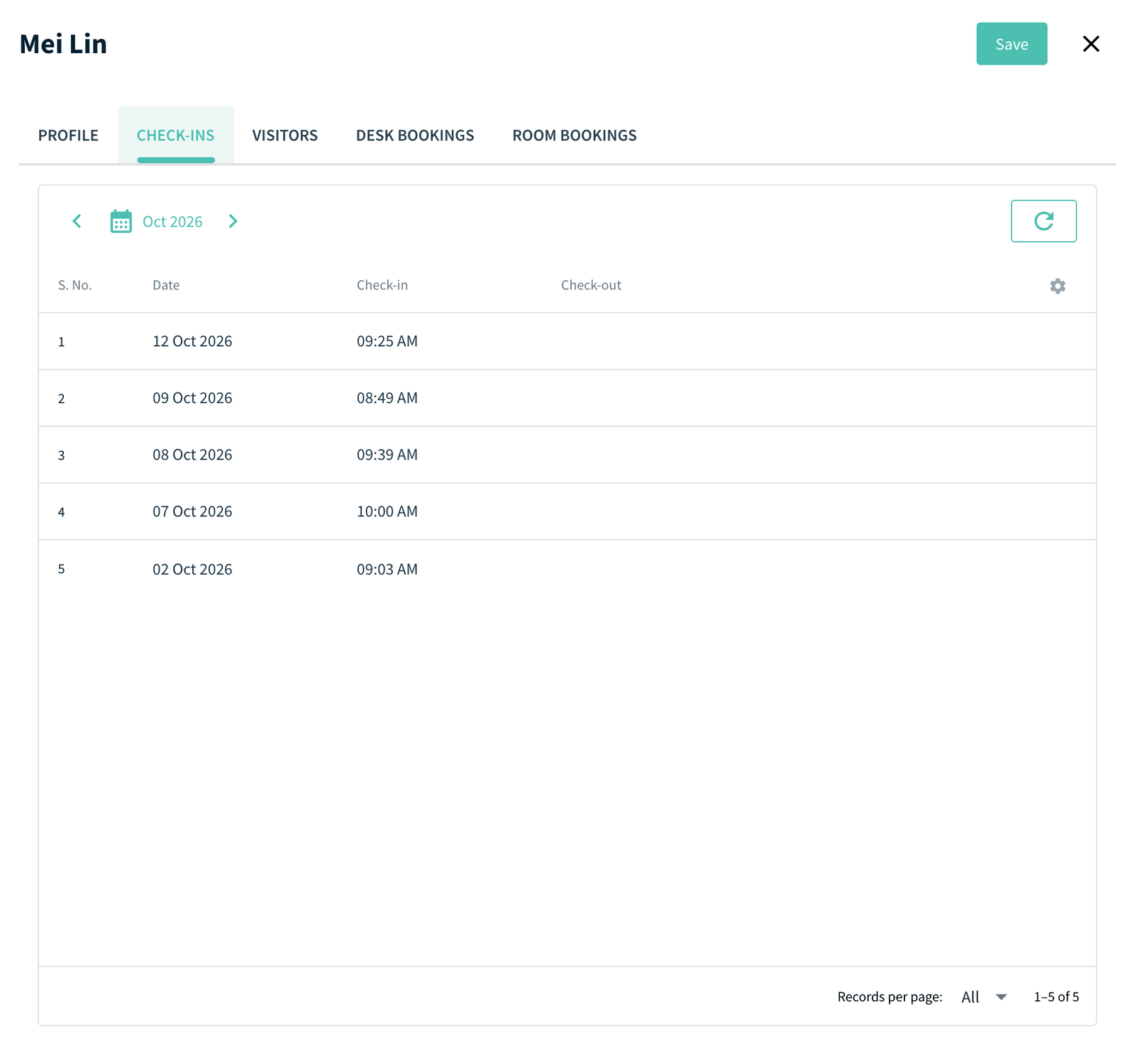Switch to the Profile tab
This screenshot has width=1135, height=1064.
(x=68, y=135)
